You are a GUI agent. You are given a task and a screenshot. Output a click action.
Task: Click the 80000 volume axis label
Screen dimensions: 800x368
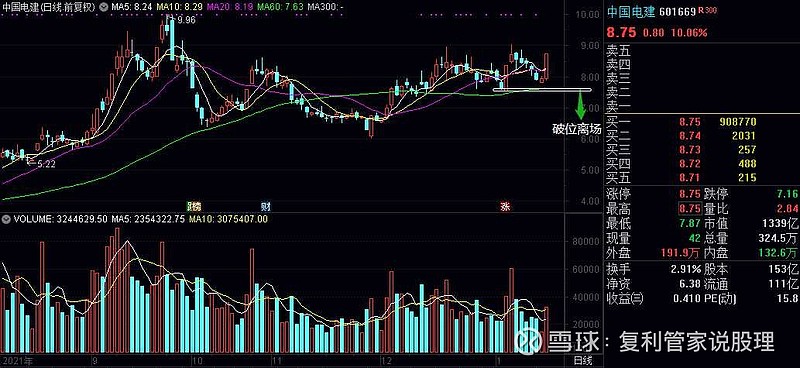[585, 241]
